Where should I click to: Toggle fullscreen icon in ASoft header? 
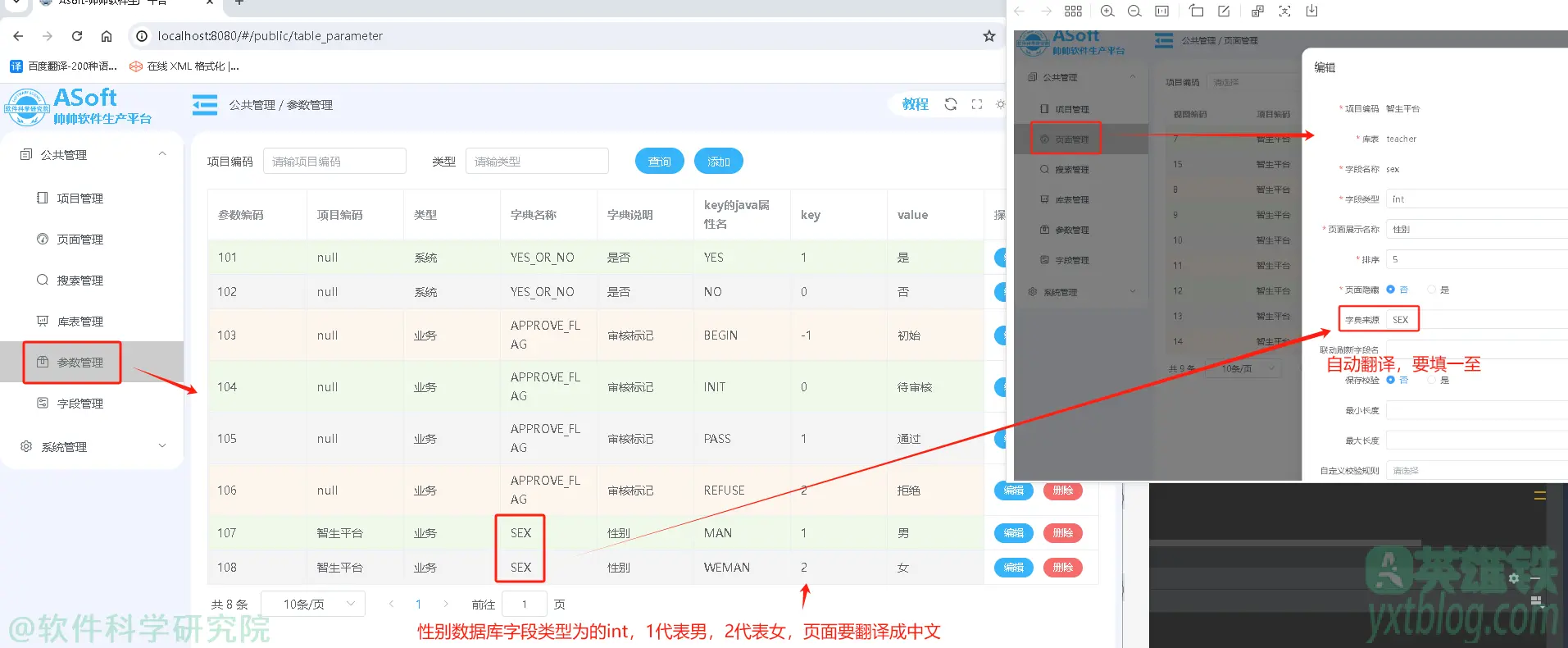[x=977, y=104]
